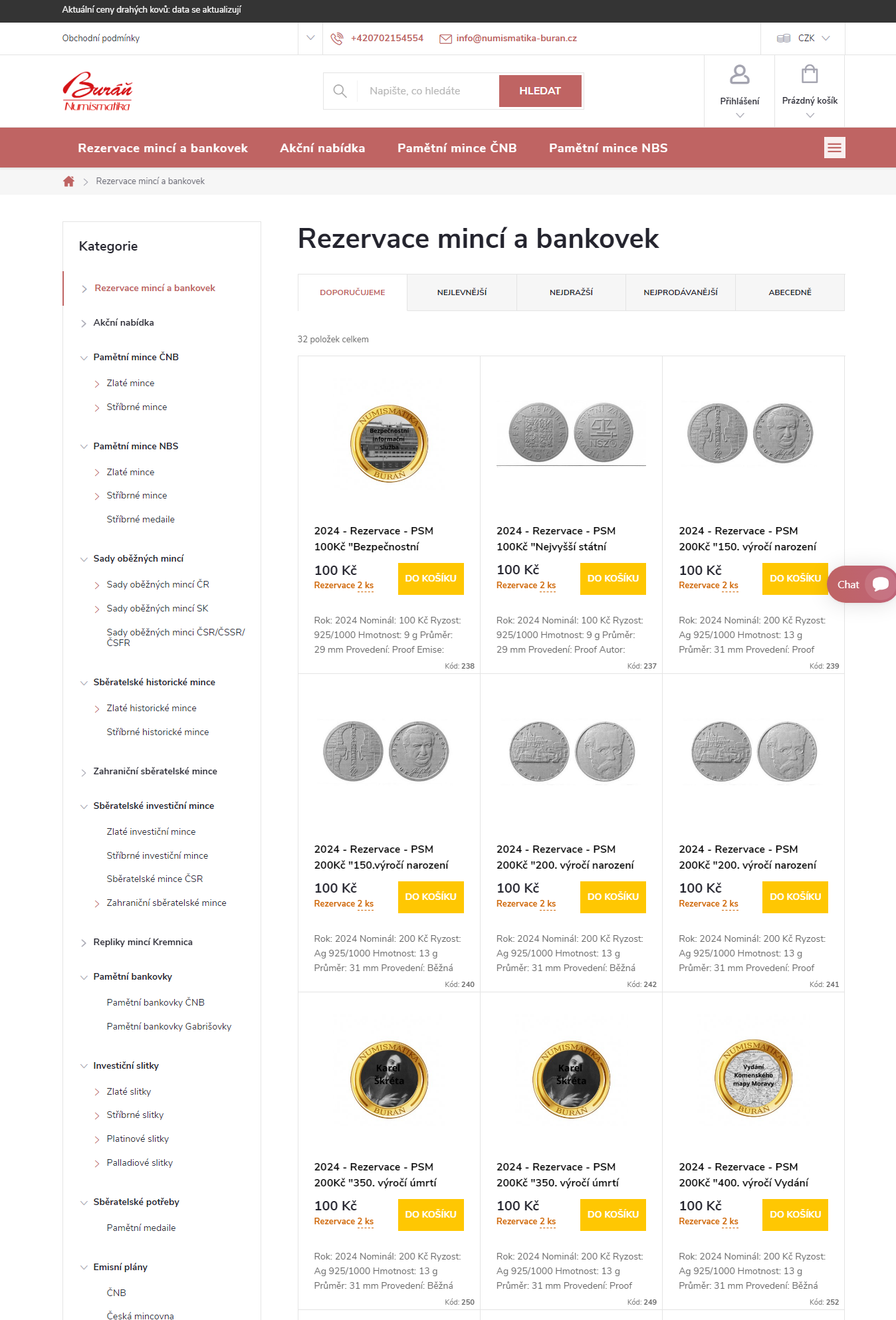Expand the Obchodní podmínky dropdown arrow
Screen dimensions: 896x1320
pyautogui.click(x=310, y=39)
